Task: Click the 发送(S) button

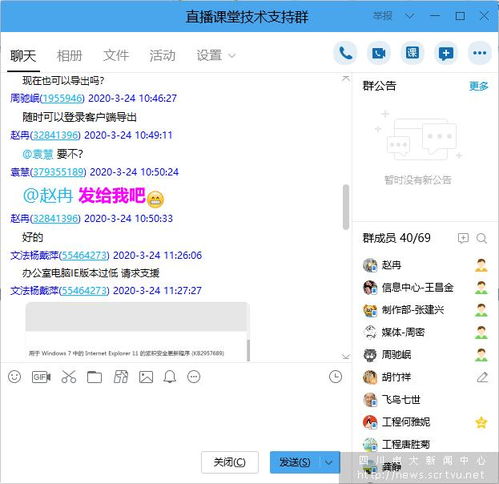Action: pos(295,462)
